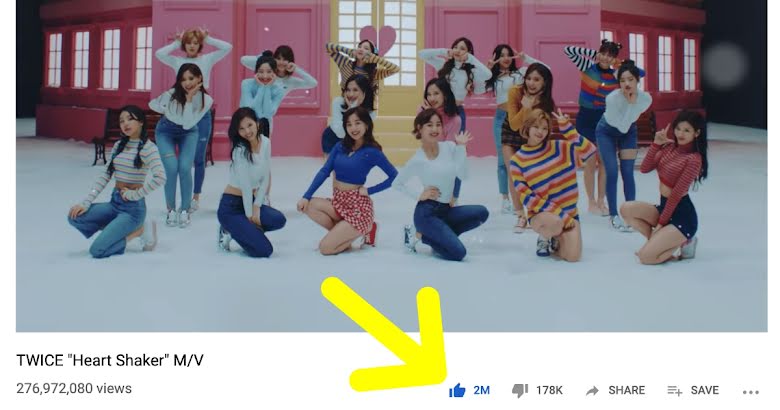Open the three-dot more actions menu

pyautogui.click(x=751, y=392)
